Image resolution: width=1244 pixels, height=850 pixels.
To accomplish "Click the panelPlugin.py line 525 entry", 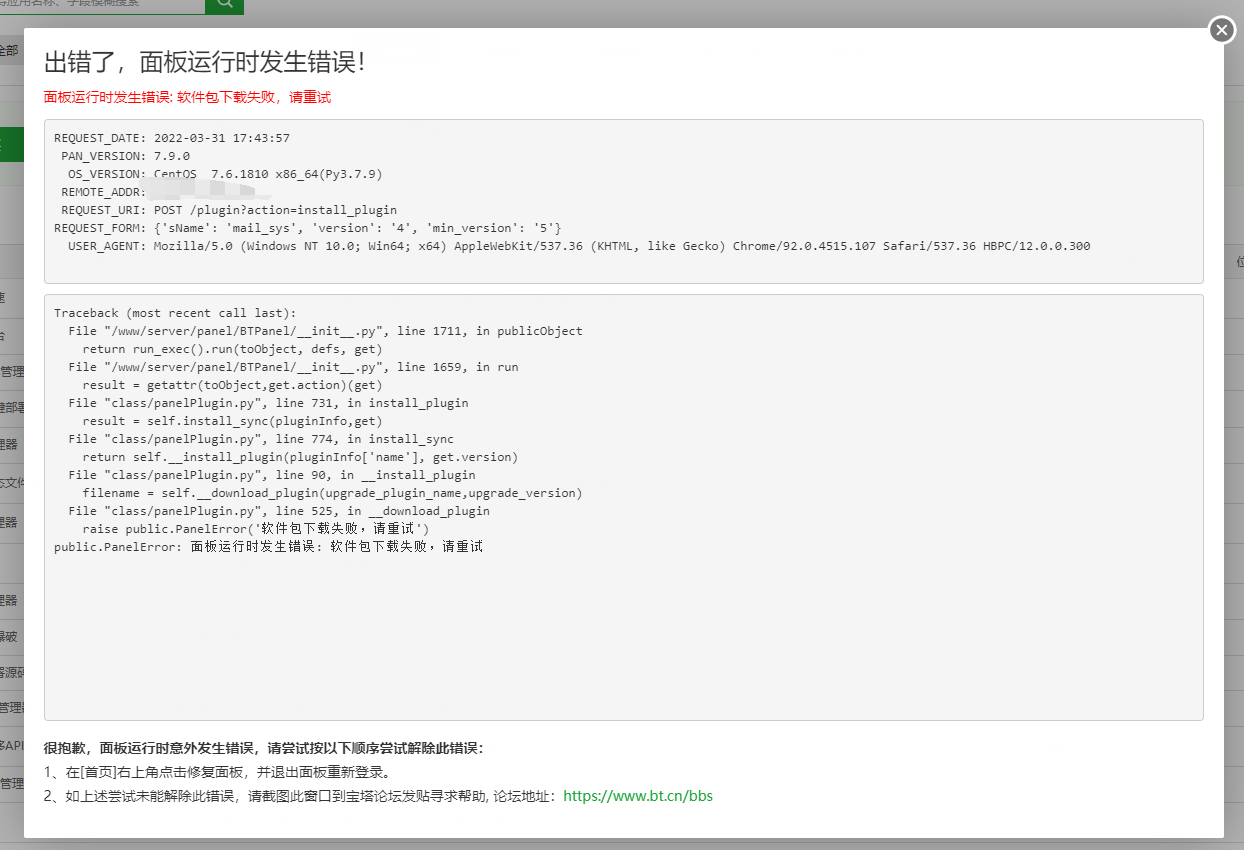I will pyautogui.click(x=279, y=511).
